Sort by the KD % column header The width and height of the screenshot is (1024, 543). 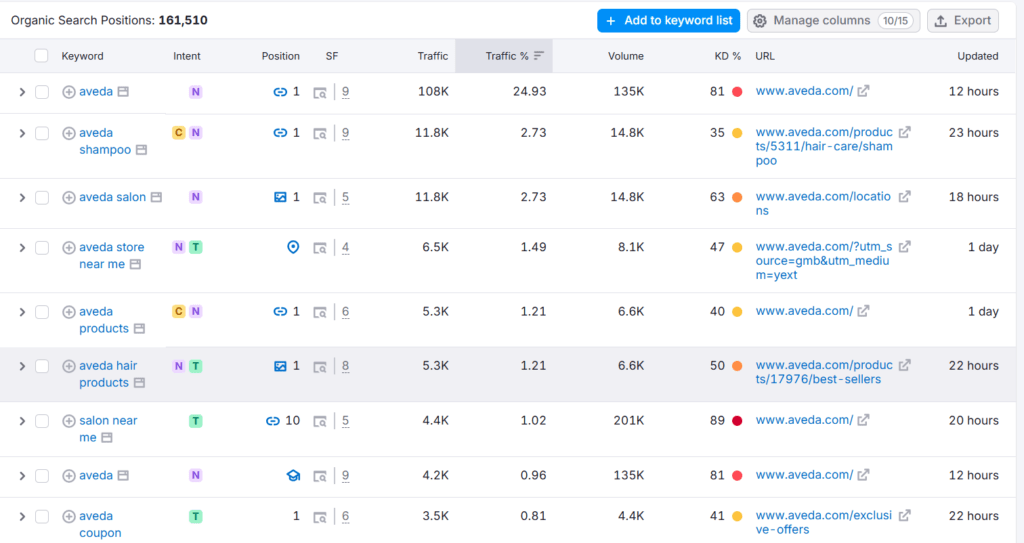(728, 56)
